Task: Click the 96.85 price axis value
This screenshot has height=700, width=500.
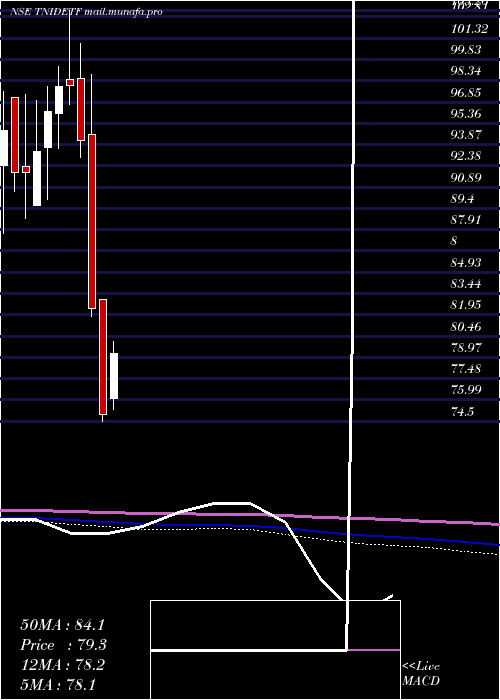Action: click(x=466, y=93)
